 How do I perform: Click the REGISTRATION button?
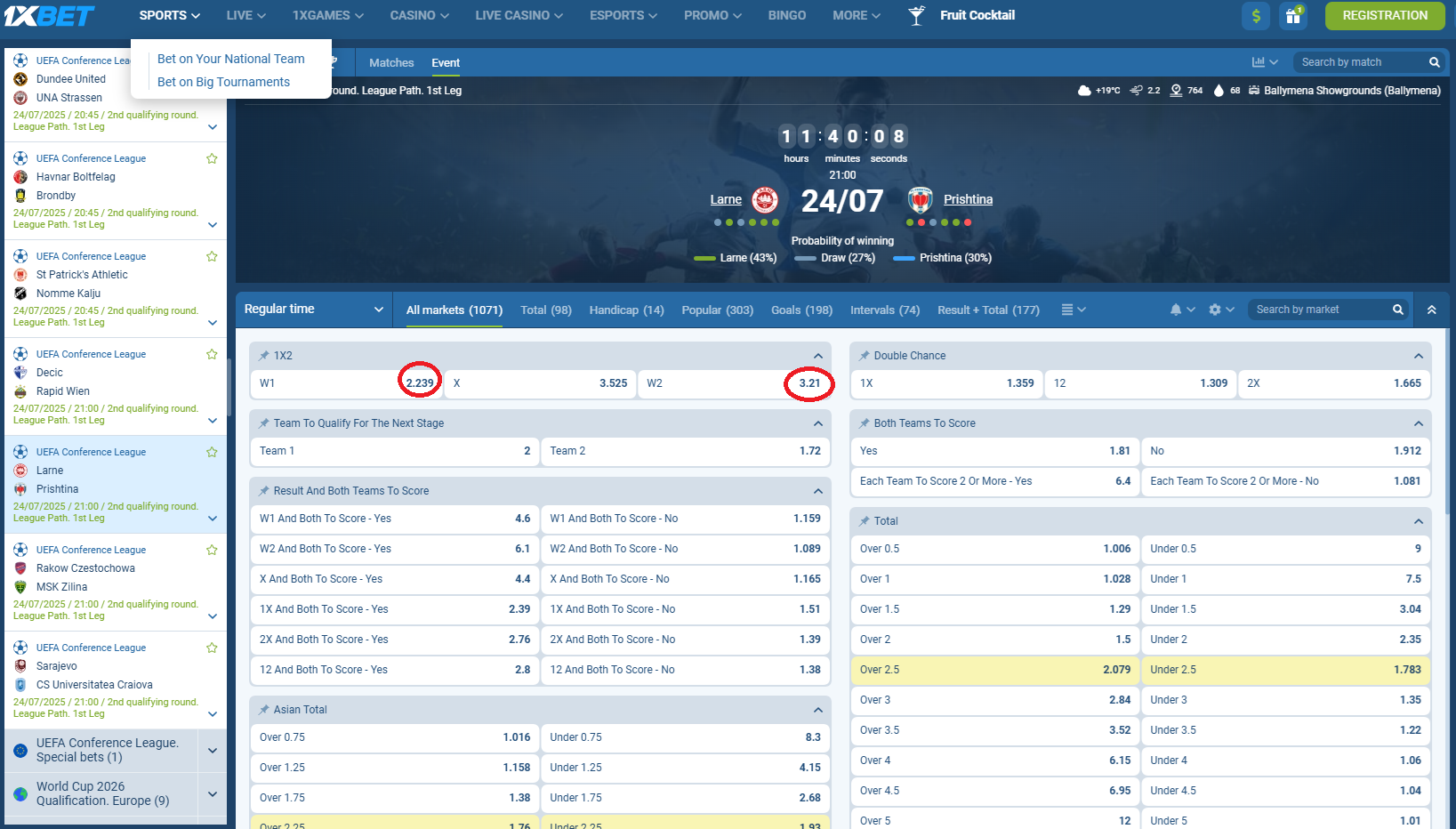(1385, 15)
